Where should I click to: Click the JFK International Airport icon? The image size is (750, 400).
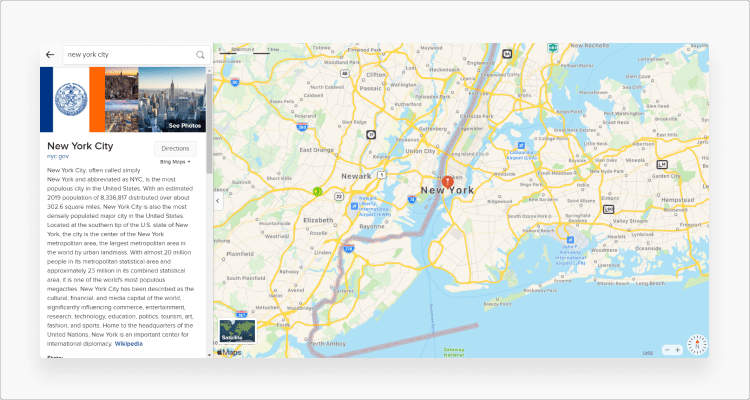click(x=570, y=240)
